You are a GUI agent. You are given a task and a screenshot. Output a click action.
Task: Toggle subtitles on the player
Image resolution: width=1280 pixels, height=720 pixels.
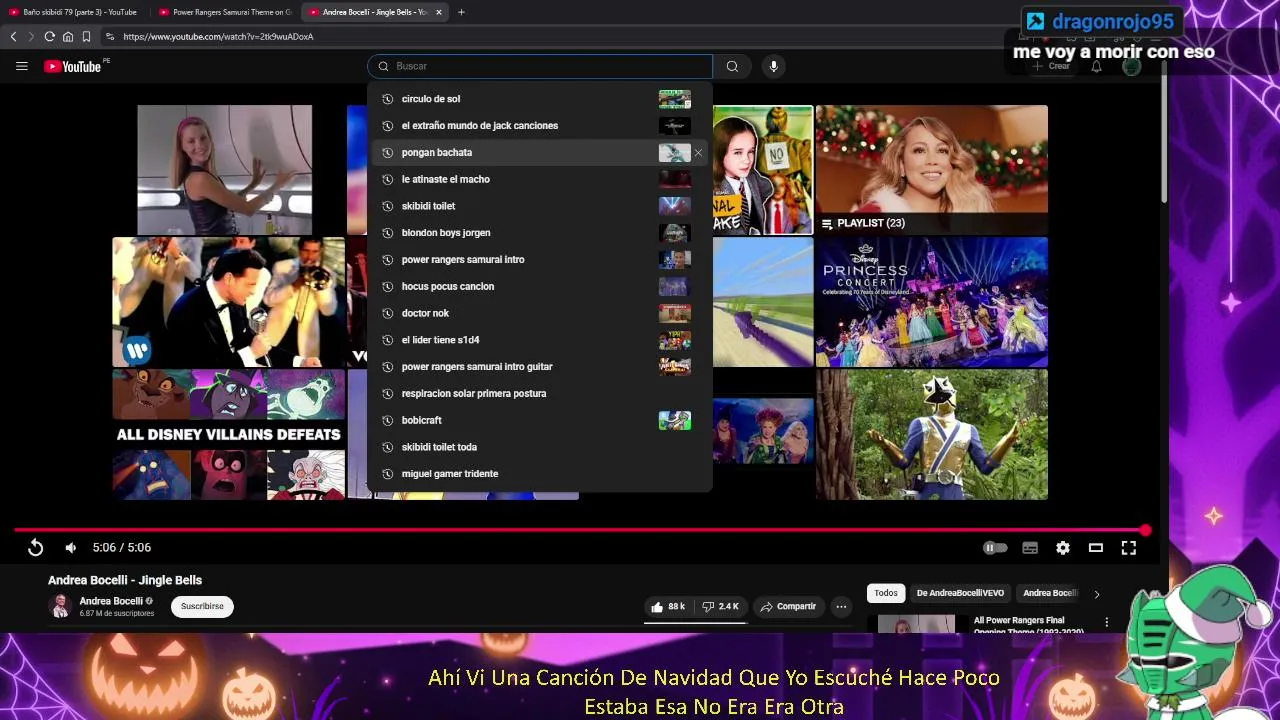tap(1030, 547)
